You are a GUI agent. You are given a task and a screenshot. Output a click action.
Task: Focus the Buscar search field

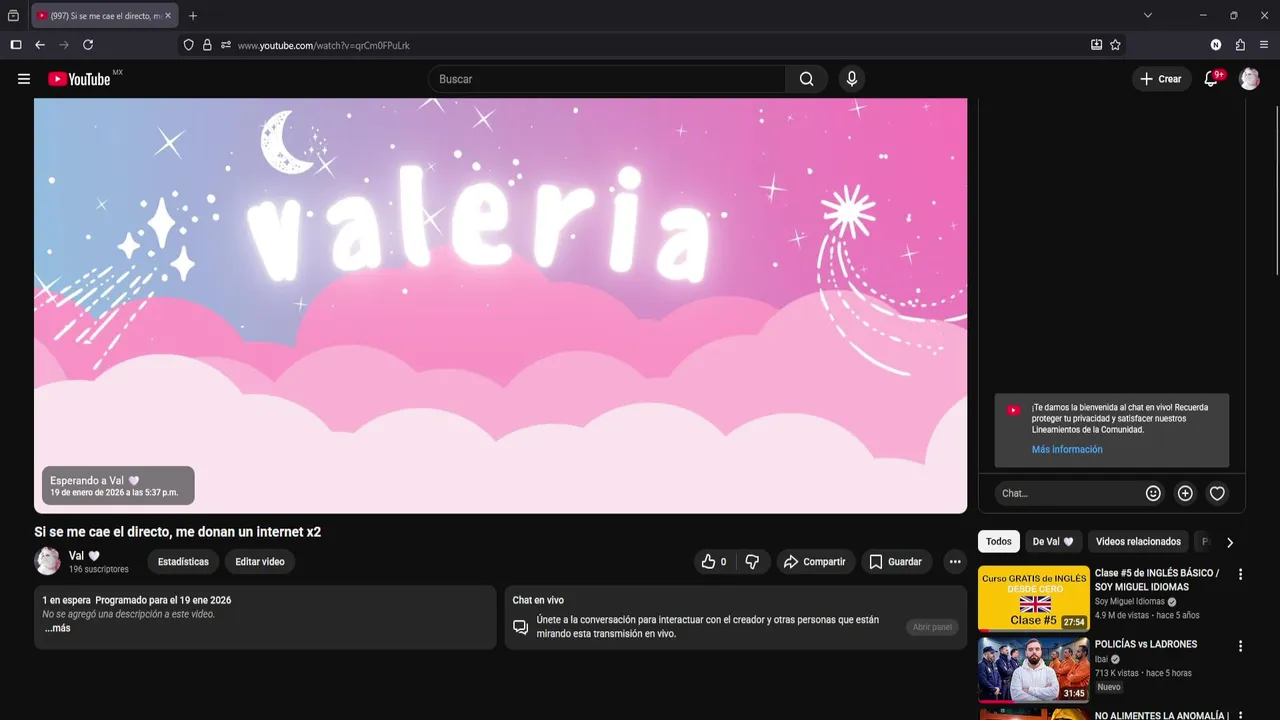click(607, 79)
